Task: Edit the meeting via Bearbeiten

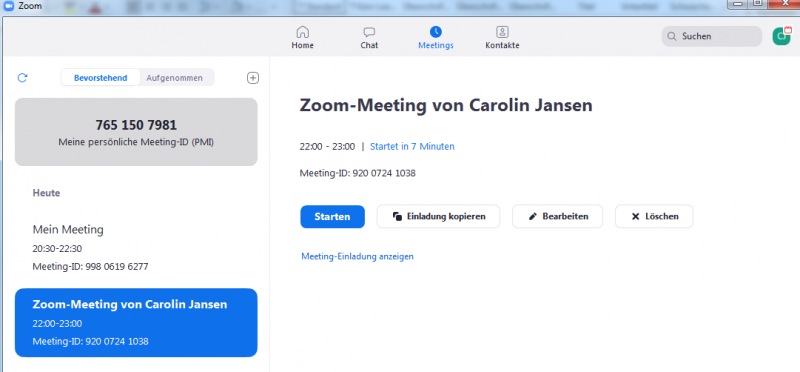Action: 558,216
